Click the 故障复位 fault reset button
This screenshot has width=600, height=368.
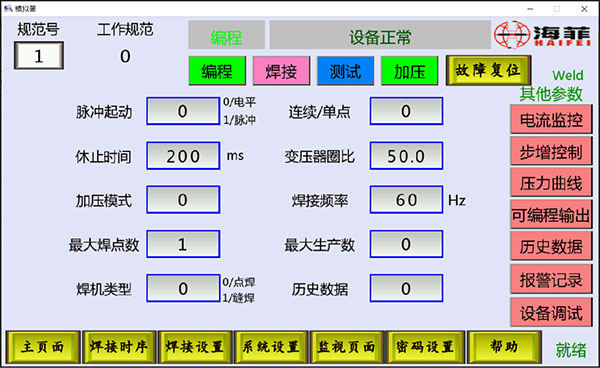[488, 70]
